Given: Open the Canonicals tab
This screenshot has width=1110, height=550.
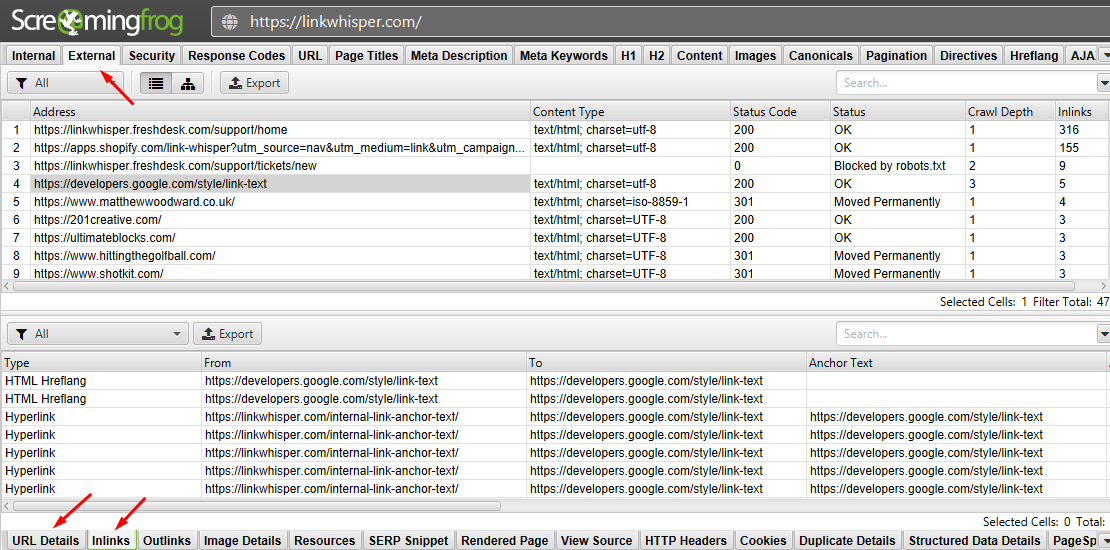Looking at the screenshot, I should click(x=821, y=56).
